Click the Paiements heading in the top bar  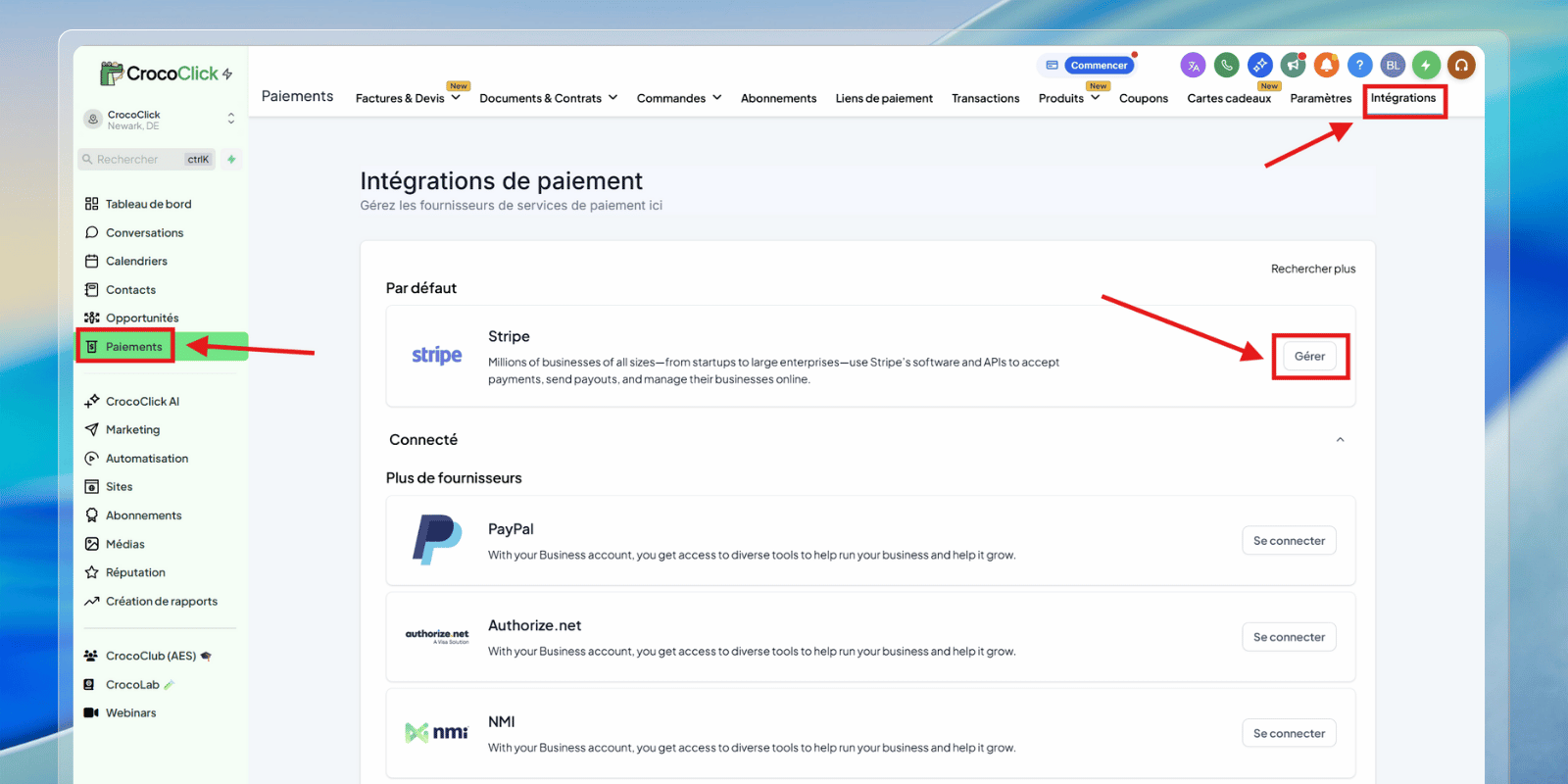click(297, 96)
